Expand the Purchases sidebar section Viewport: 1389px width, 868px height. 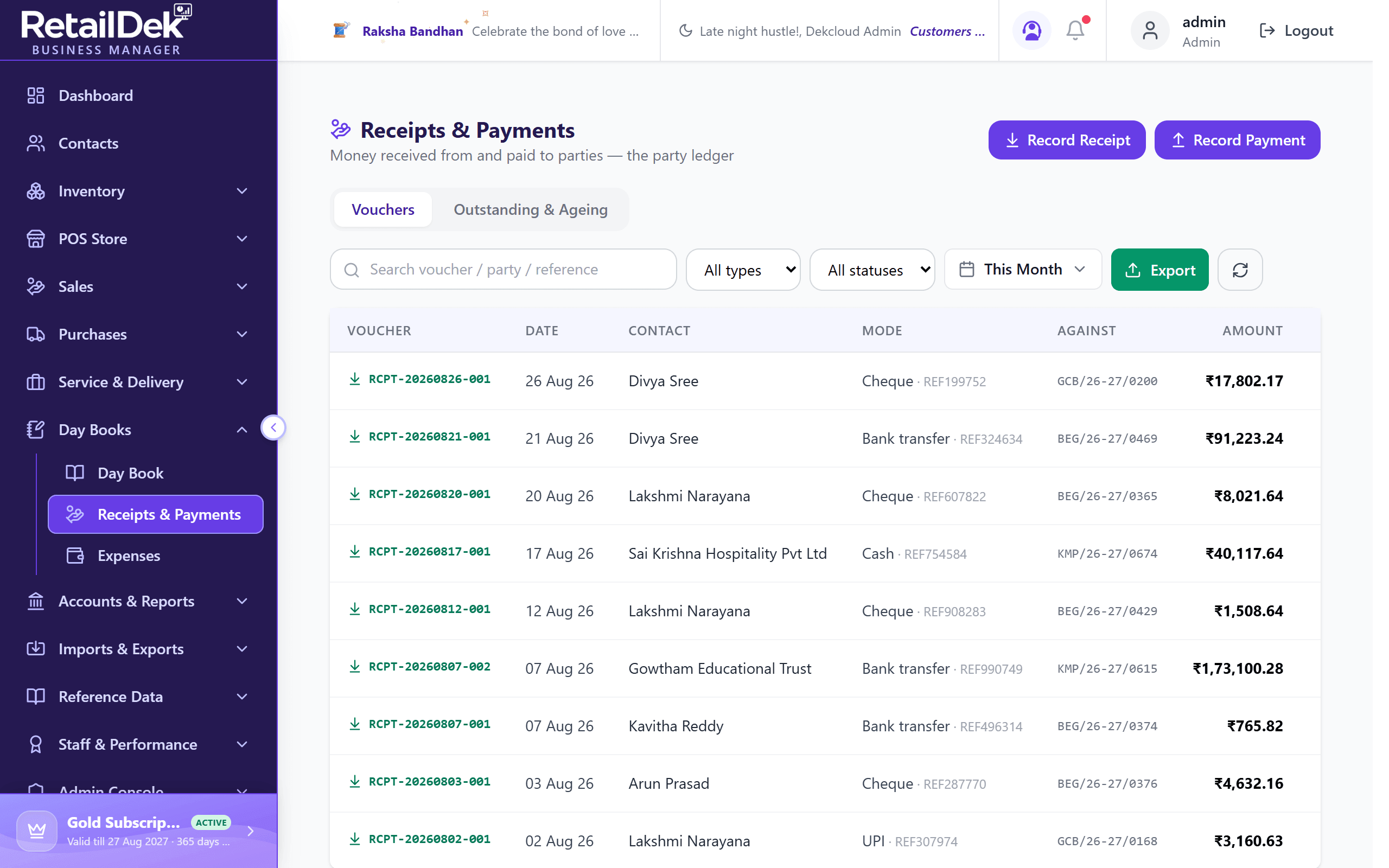[x=138, y=334]
